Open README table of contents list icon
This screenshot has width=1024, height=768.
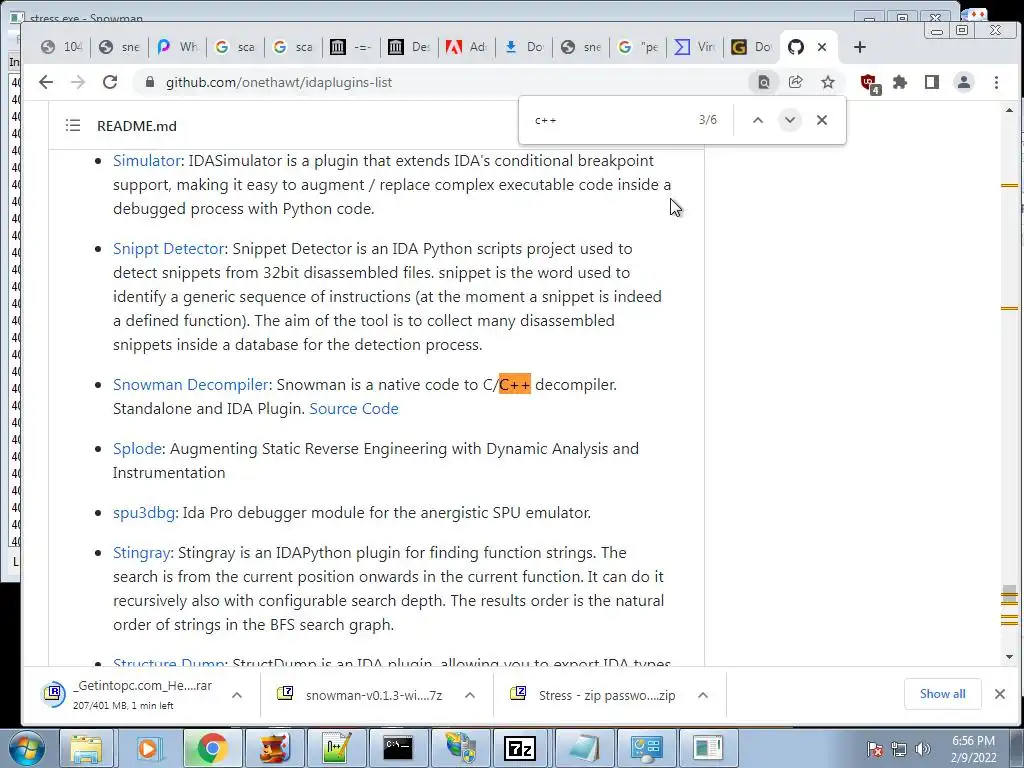point(73,125)
